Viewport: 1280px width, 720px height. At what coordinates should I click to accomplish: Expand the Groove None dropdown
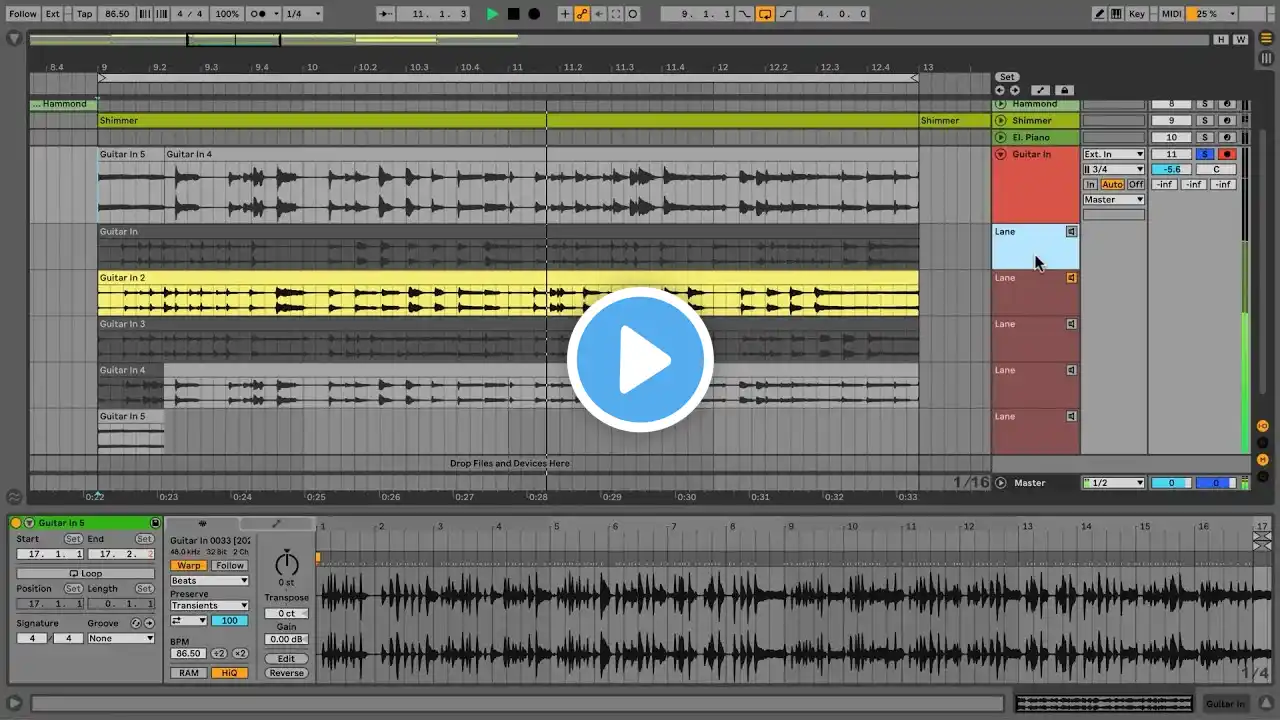pos(121,638)
